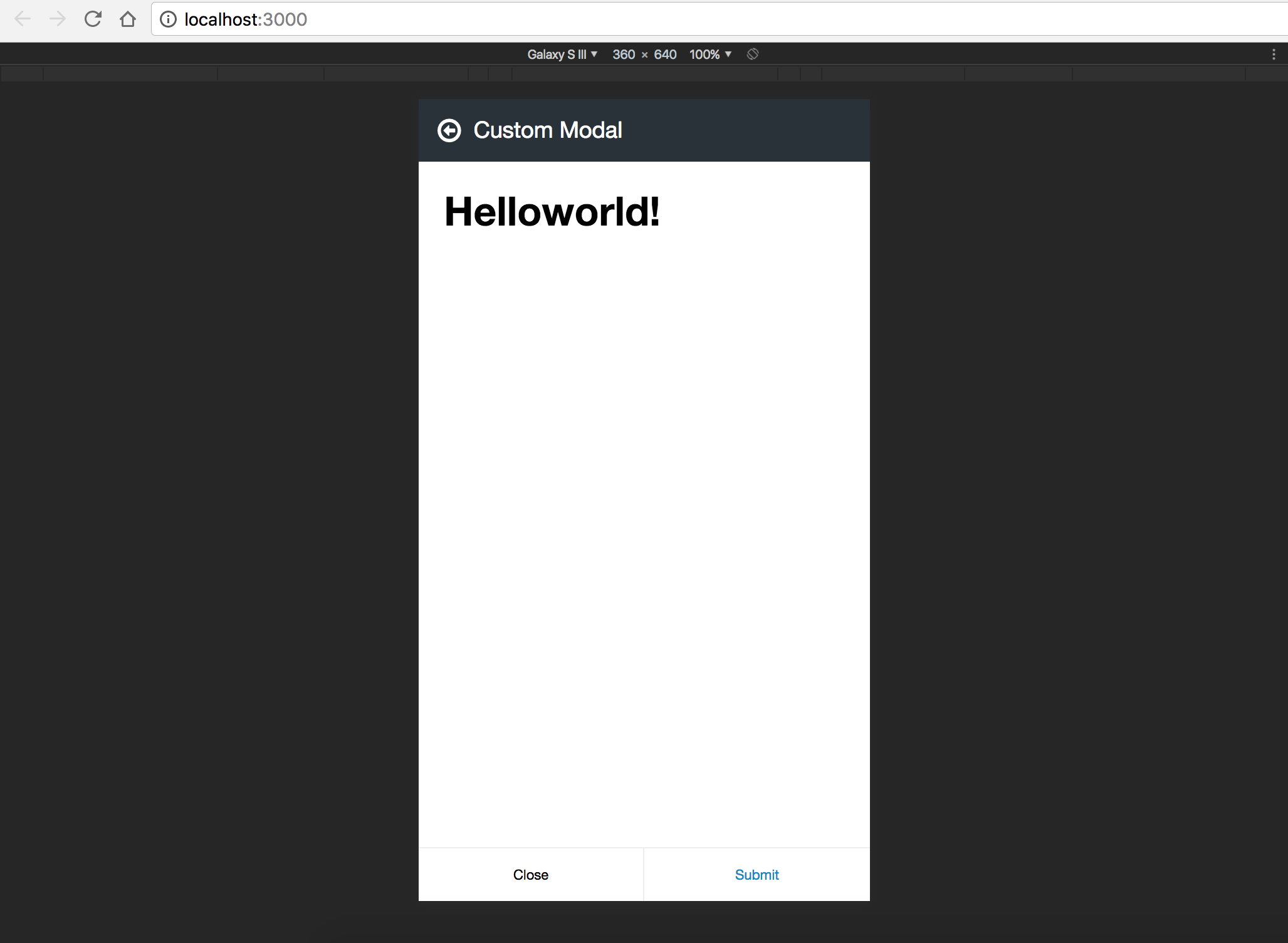View site information icon in address bar
This screenshot has height=943, width=1288.
tap(168, 19)
